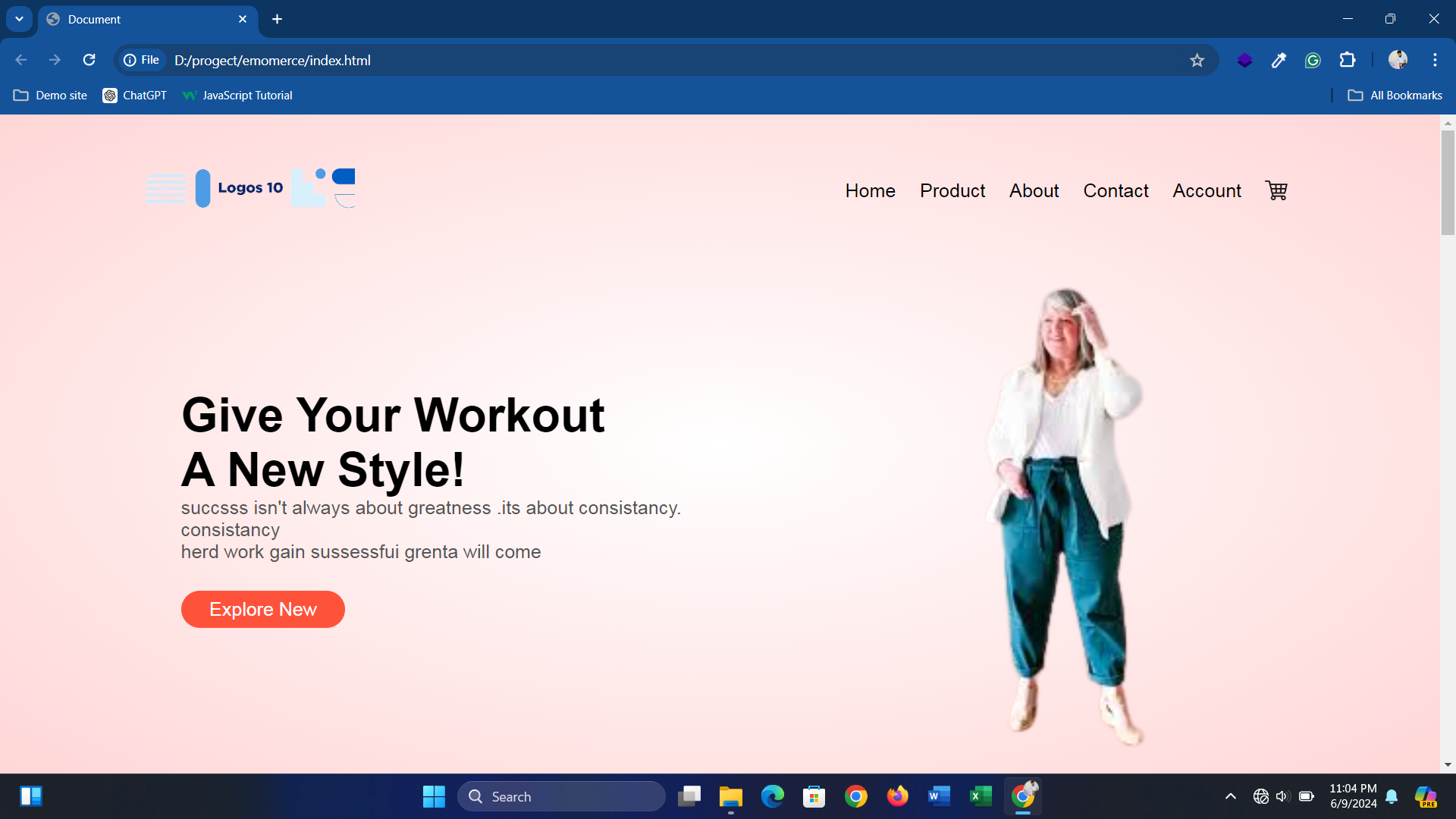Open the Extensions puzzle icon

tap(1348, 60)
